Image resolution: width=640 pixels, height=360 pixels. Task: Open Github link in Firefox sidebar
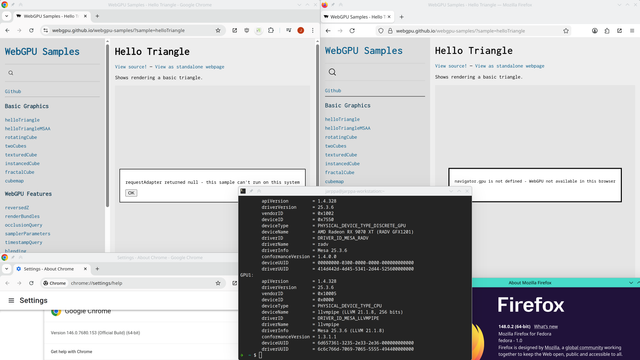pos(333,91)
